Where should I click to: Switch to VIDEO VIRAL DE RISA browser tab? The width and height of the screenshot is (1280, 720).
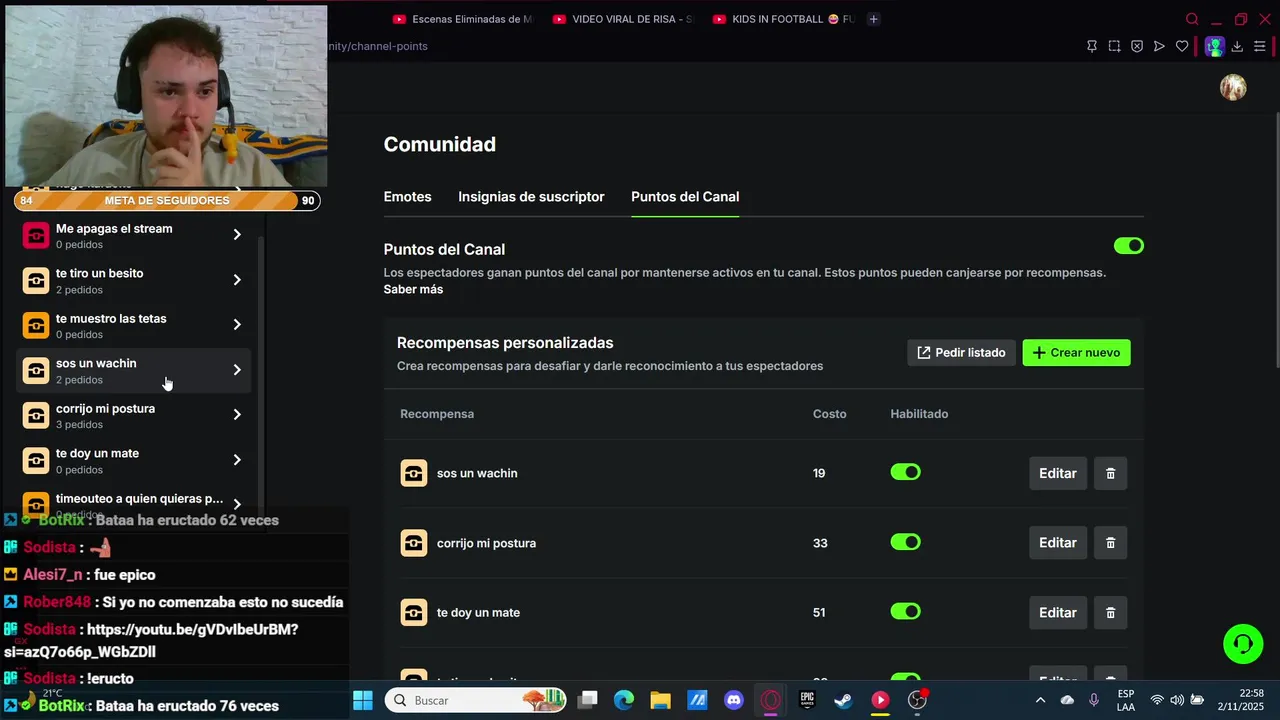(x=623, y=19)
